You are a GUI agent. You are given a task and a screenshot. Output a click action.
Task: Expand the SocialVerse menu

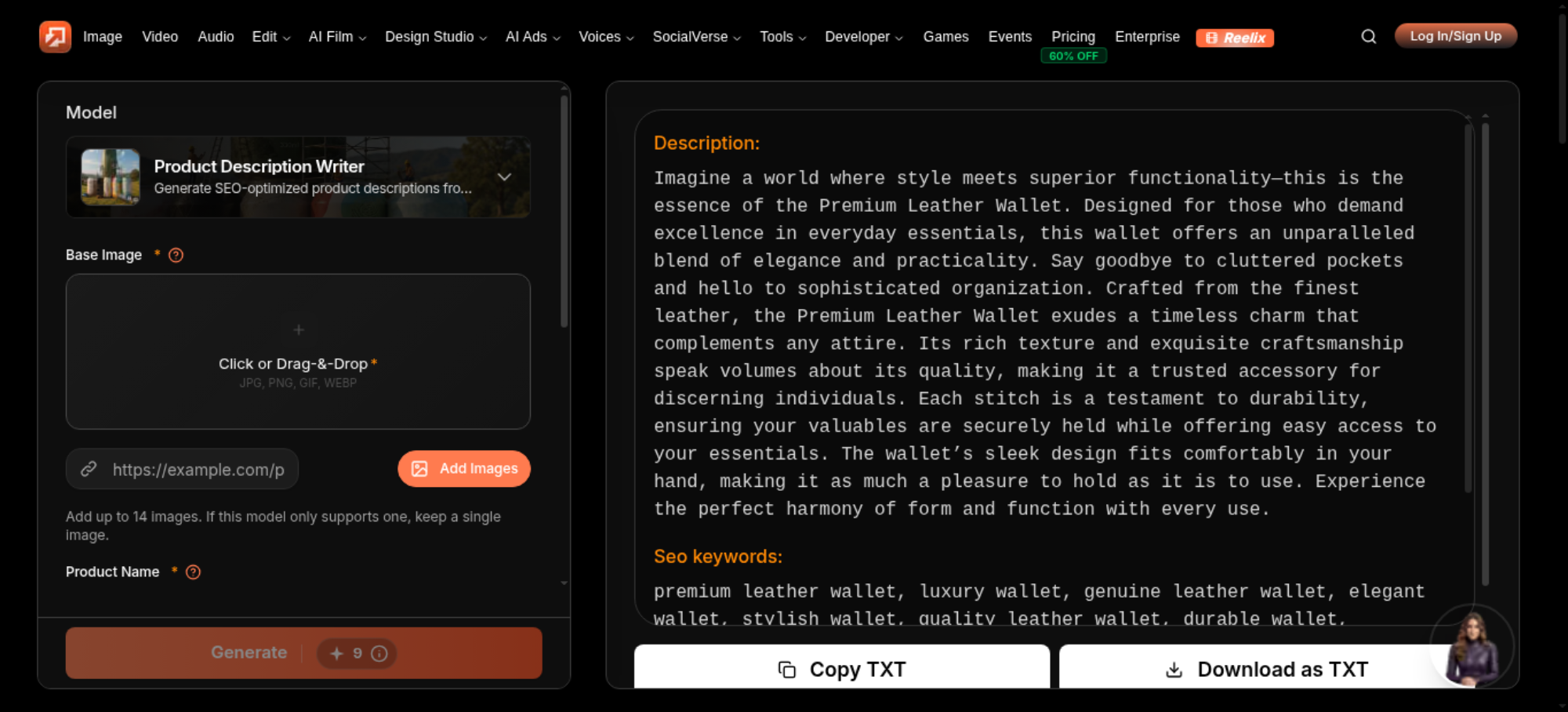point(696,37)
